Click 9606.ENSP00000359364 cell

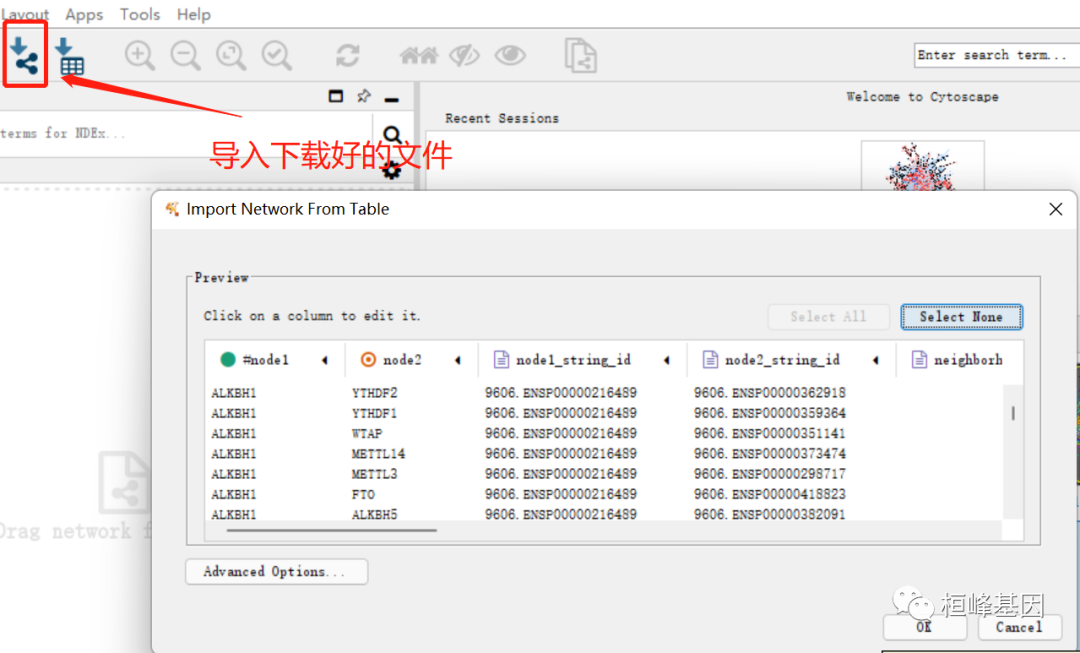coord(769,413)
